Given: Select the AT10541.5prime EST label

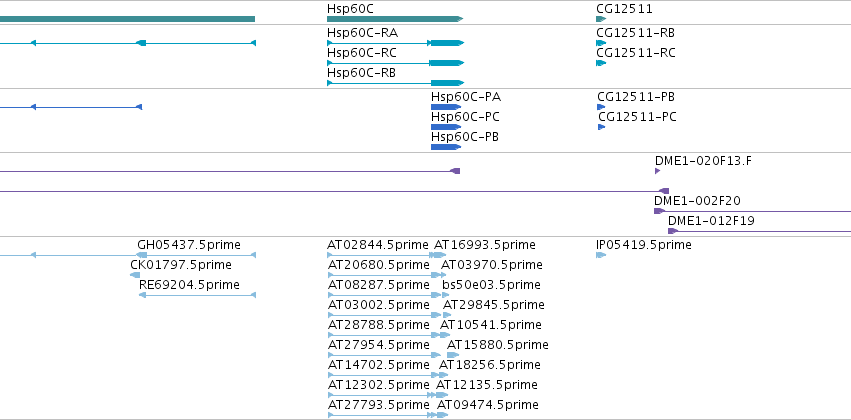Looking at the screenshot, I should [491, 326].
